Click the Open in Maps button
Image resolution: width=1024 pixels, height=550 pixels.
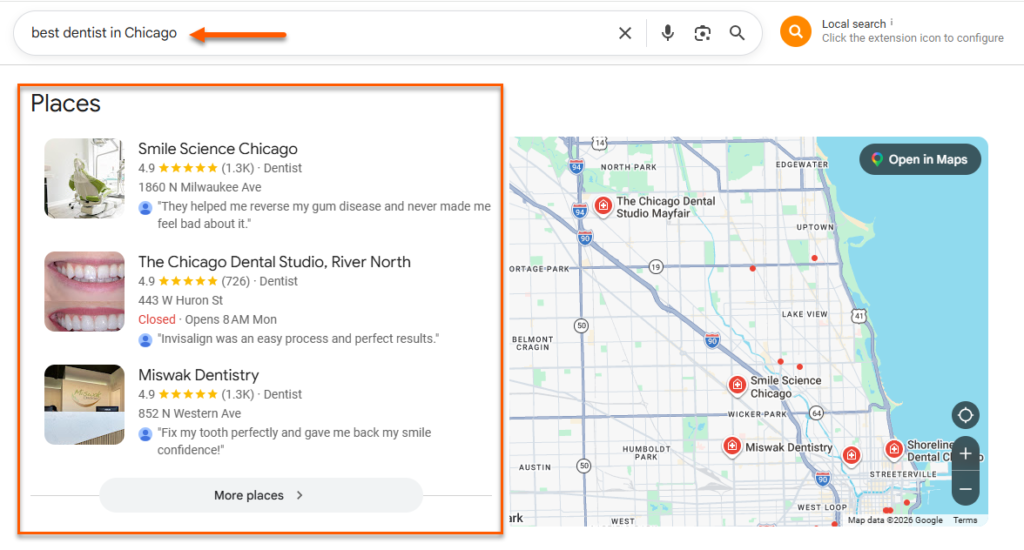pyautogui.click(x=920, y=159)
